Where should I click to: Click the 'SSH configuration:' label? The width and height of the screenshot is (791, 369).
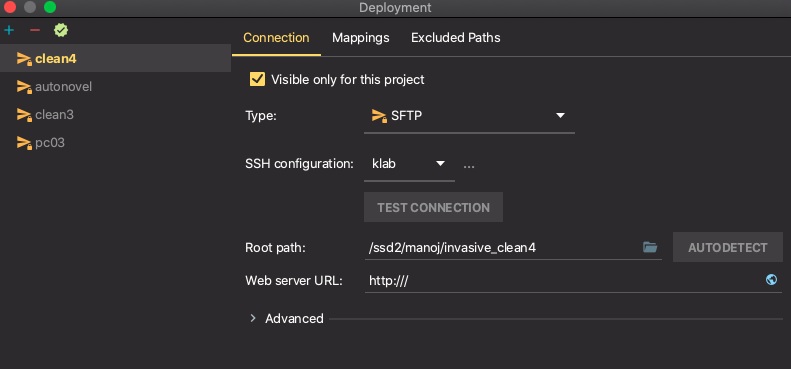(x=300, y=164)
